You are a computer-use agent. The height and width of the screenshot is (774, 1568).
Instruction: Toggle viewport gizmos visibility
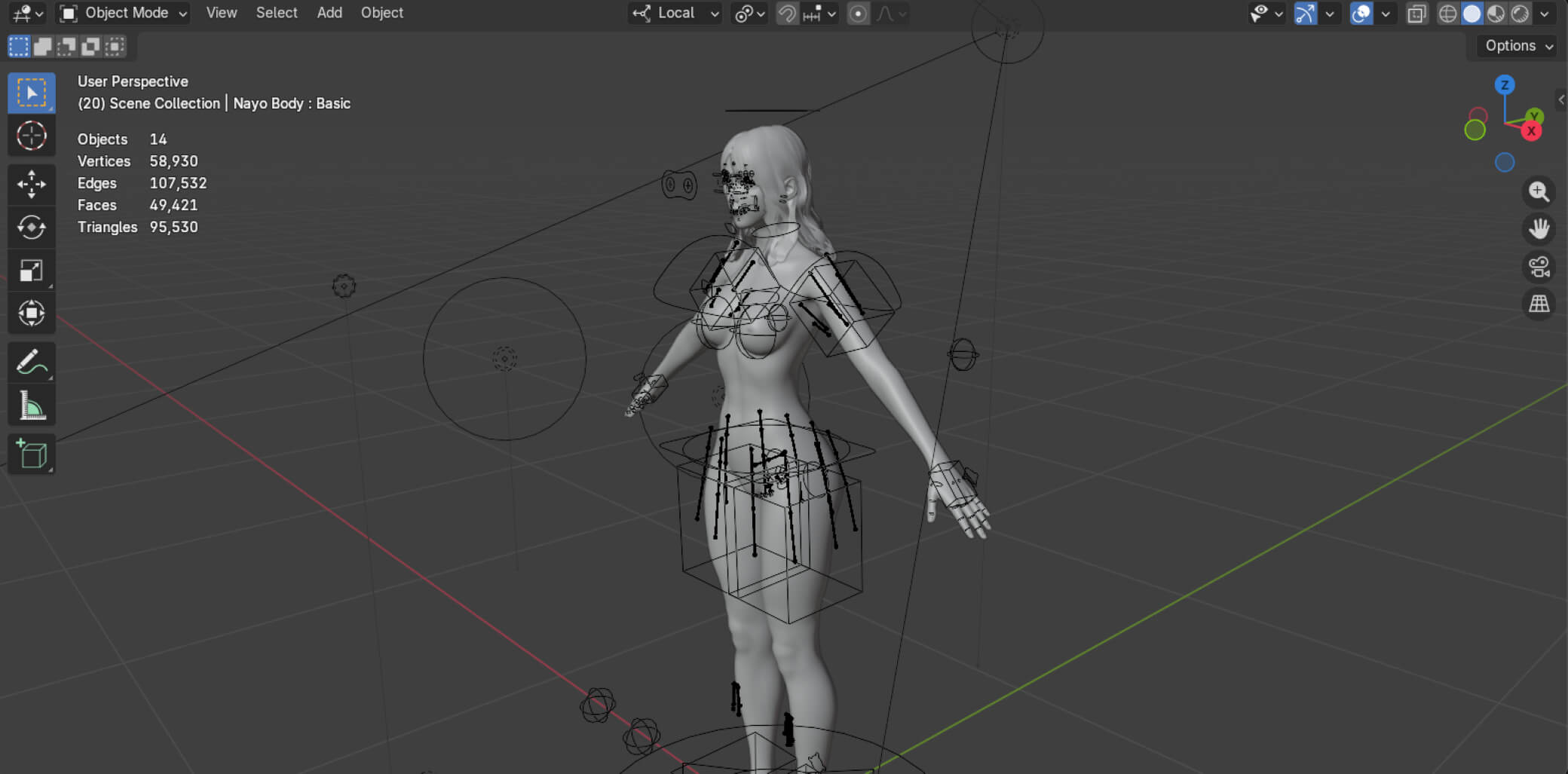1306,14
